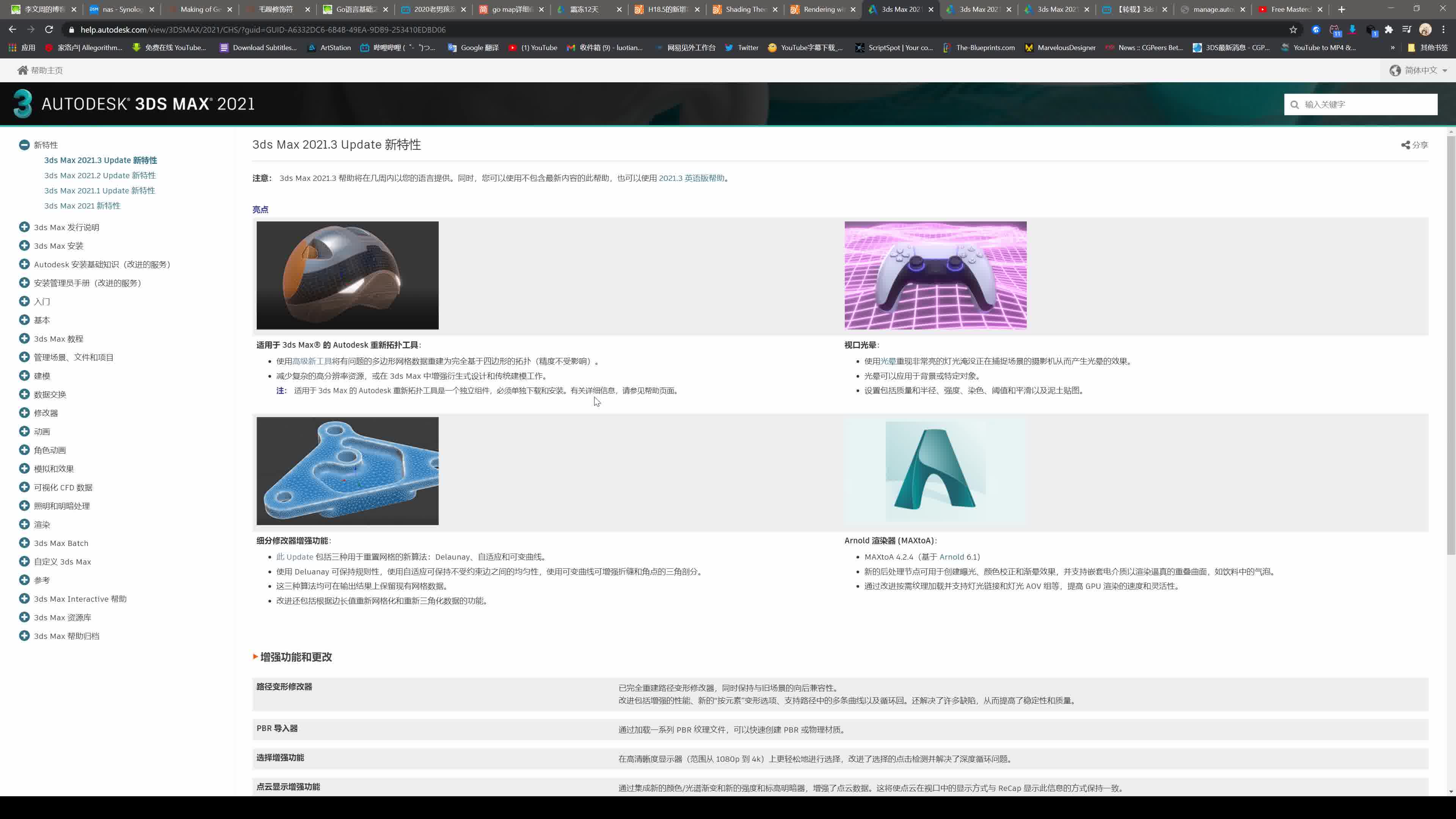This screenshot has width=1456, height=819.
Task: Click the globe language icon
Action: (x=1395, y=70)
